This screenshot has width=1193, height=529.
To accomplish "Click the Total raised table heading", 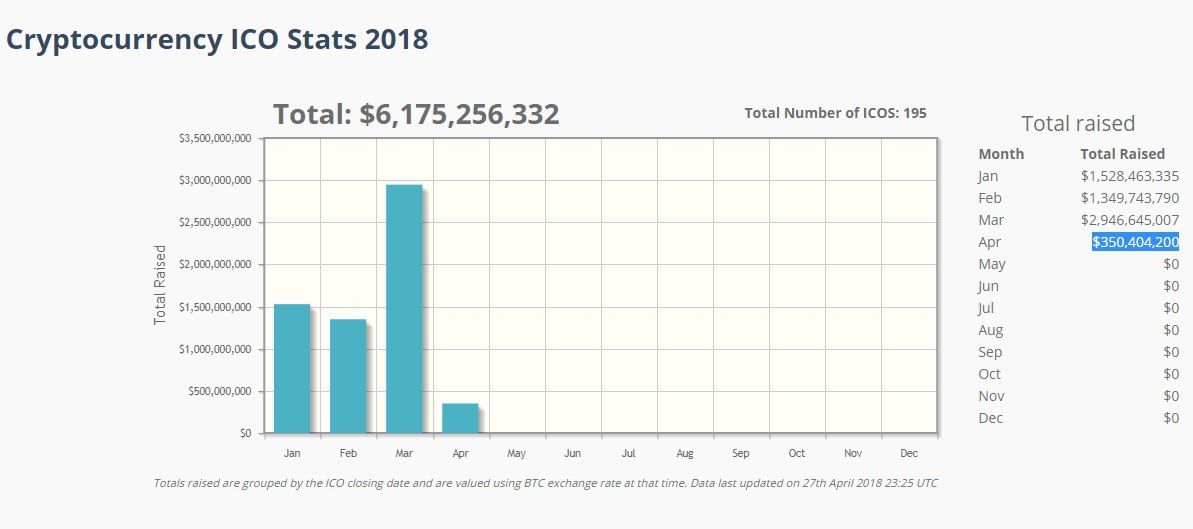I will [1078, 124].
